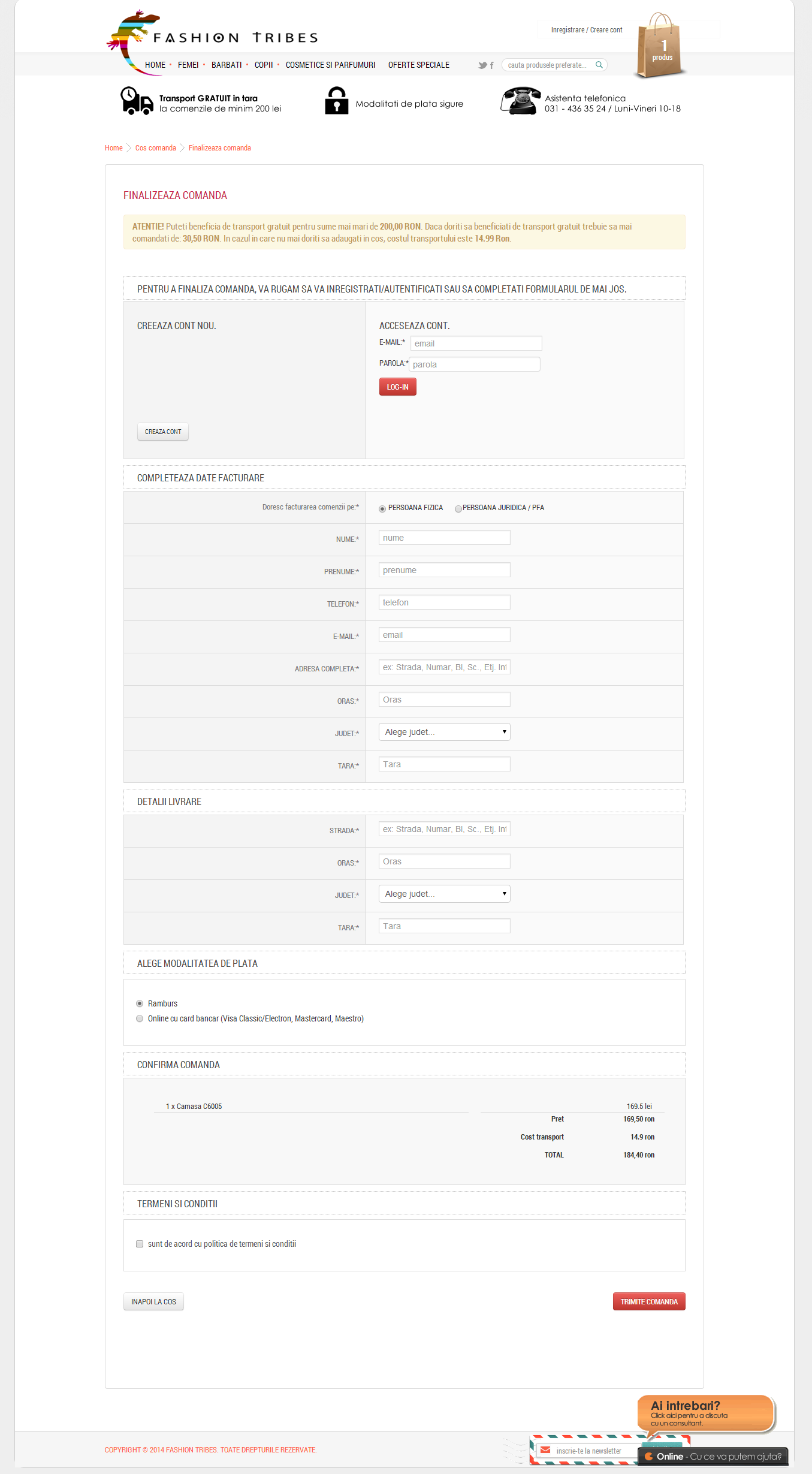Click the Prenume field
This screenshot has width=812, height=1474.
coord(445,570)
